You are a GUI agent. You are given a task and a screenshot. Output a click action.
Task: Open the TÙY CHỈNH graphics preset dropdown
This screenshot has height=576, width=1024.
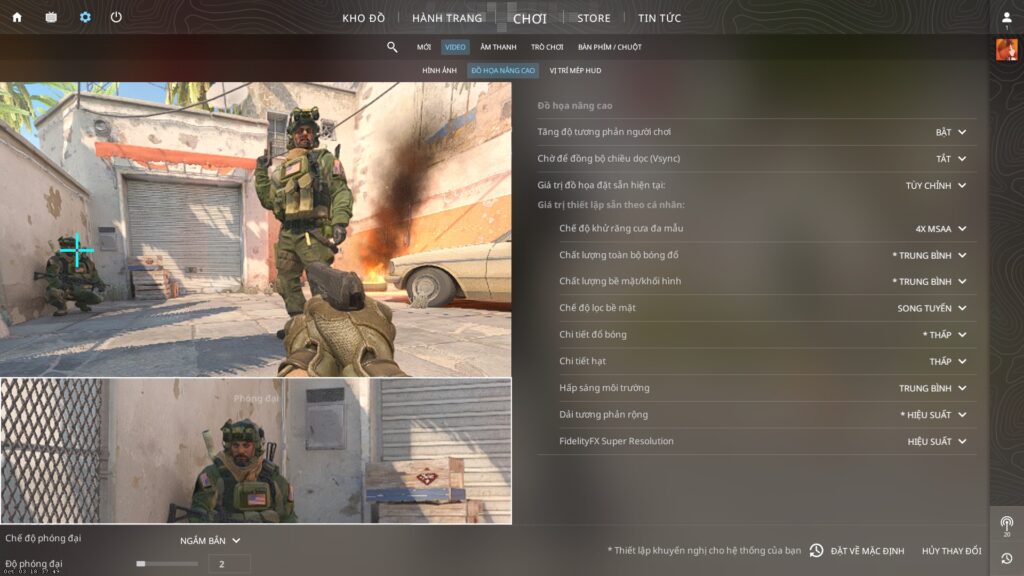[936, 185]
